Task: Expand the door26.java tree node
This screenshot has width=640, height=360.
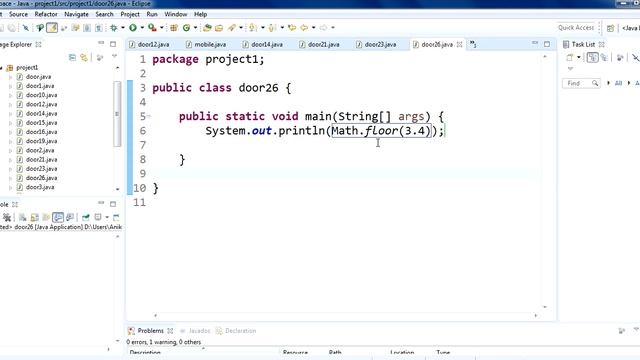Action: click(10, 178)
